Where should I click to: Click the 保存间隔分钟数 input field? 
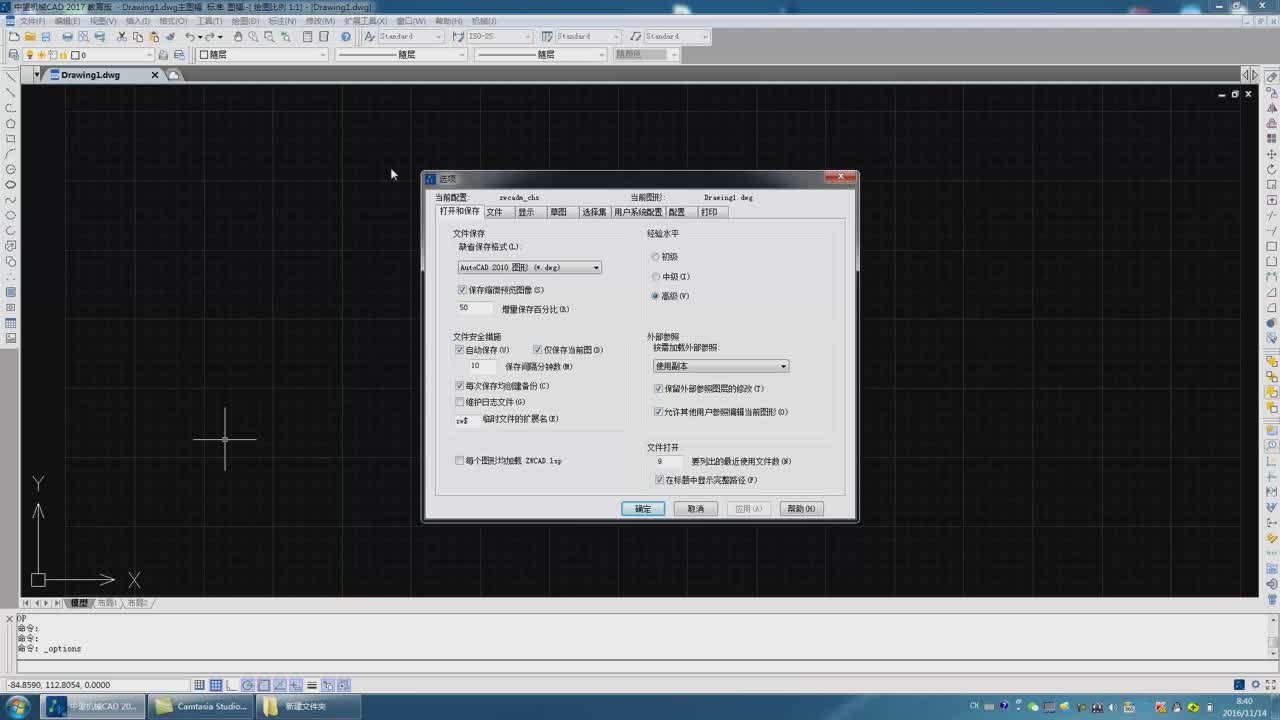pyautogui.click(x=483, y=366)
